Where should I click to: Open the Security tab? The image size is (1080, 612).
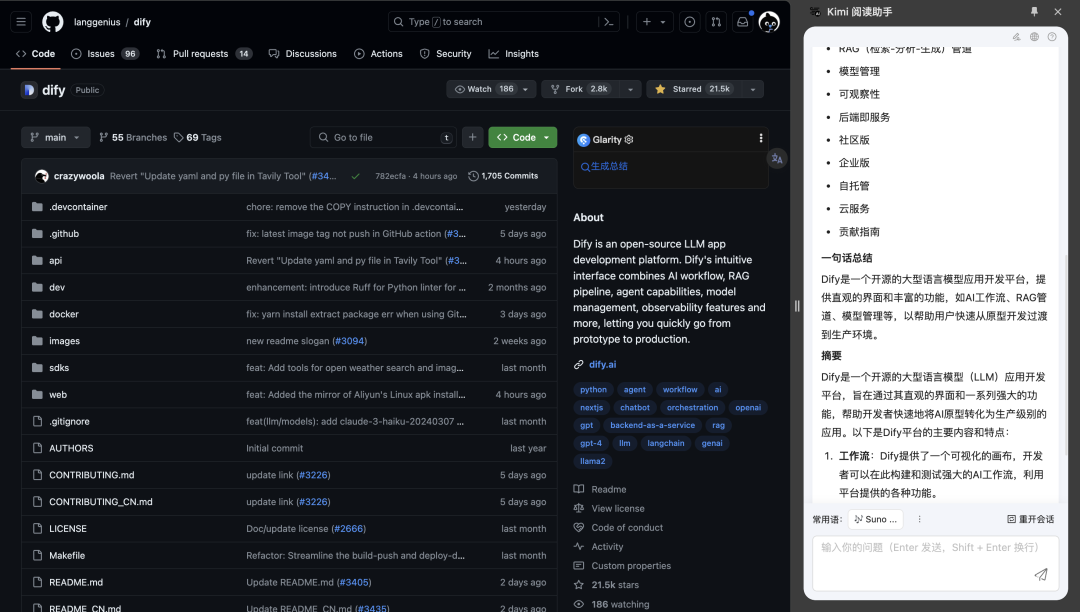(x=446, y=54)
